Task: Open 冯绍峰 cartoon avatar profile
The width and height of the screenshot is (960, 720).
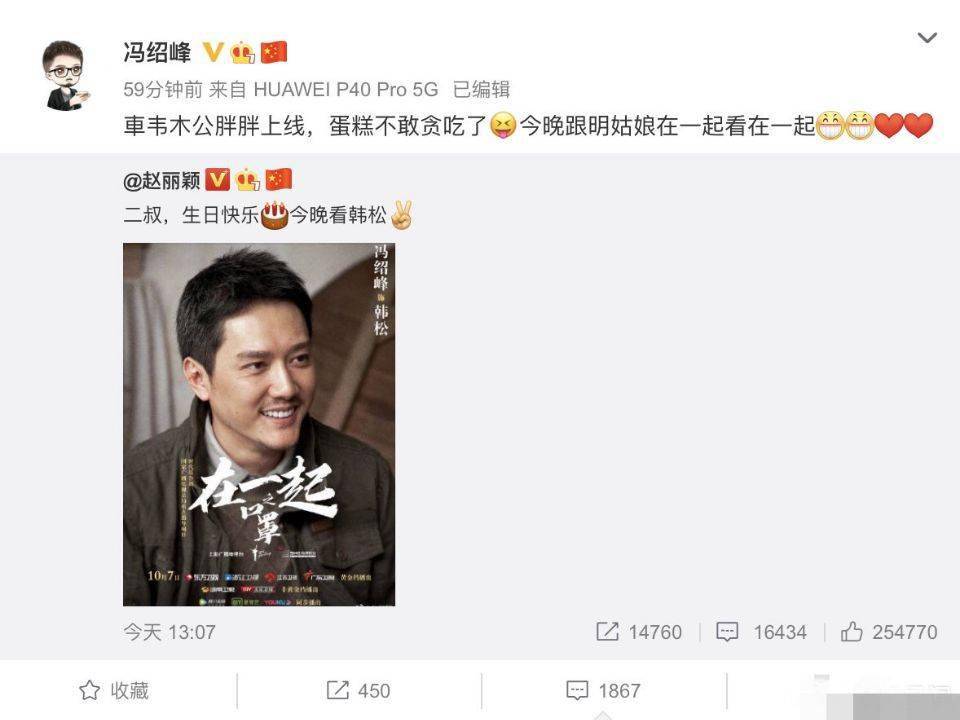Action: click(x=65, y=76)
